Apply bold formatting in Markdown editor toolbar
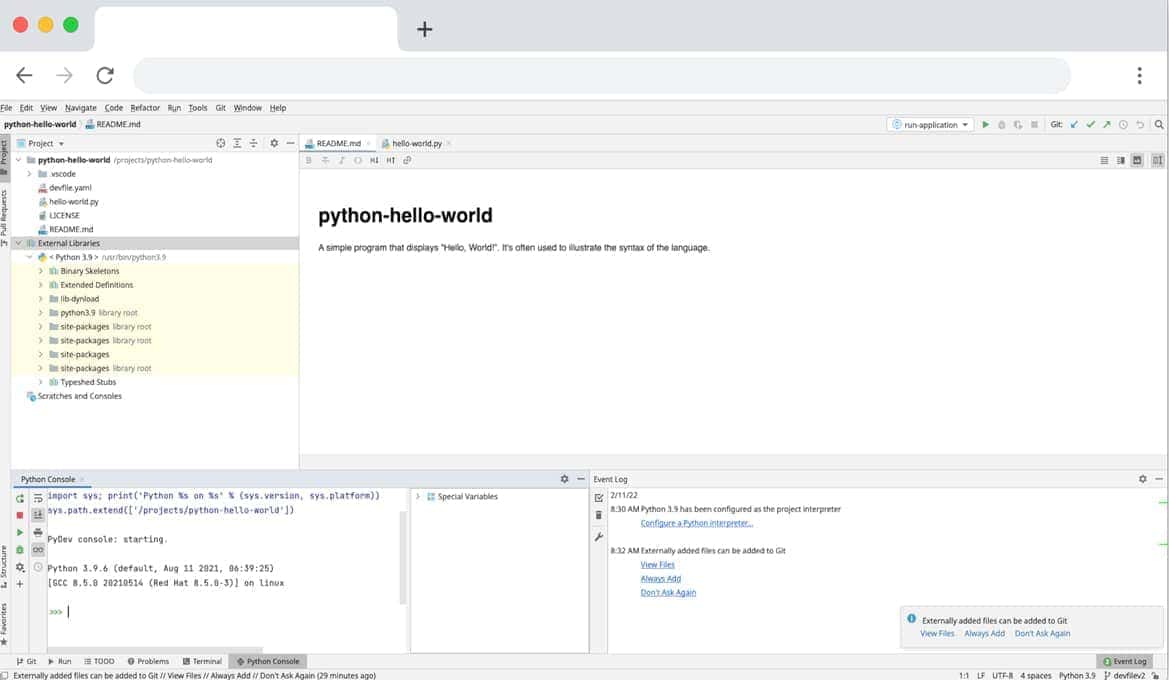Screen dimensions: 1169x680 pos(309,160)
